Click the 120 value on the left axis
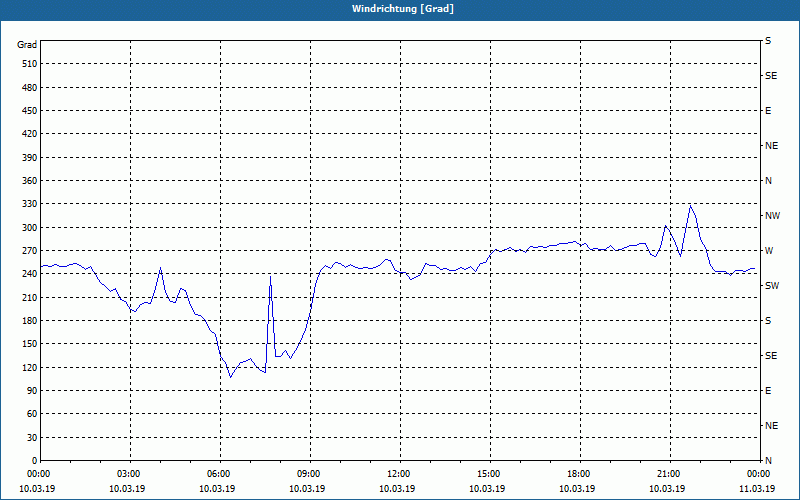This screenshot has width=800, height=500. coord(30,367)
